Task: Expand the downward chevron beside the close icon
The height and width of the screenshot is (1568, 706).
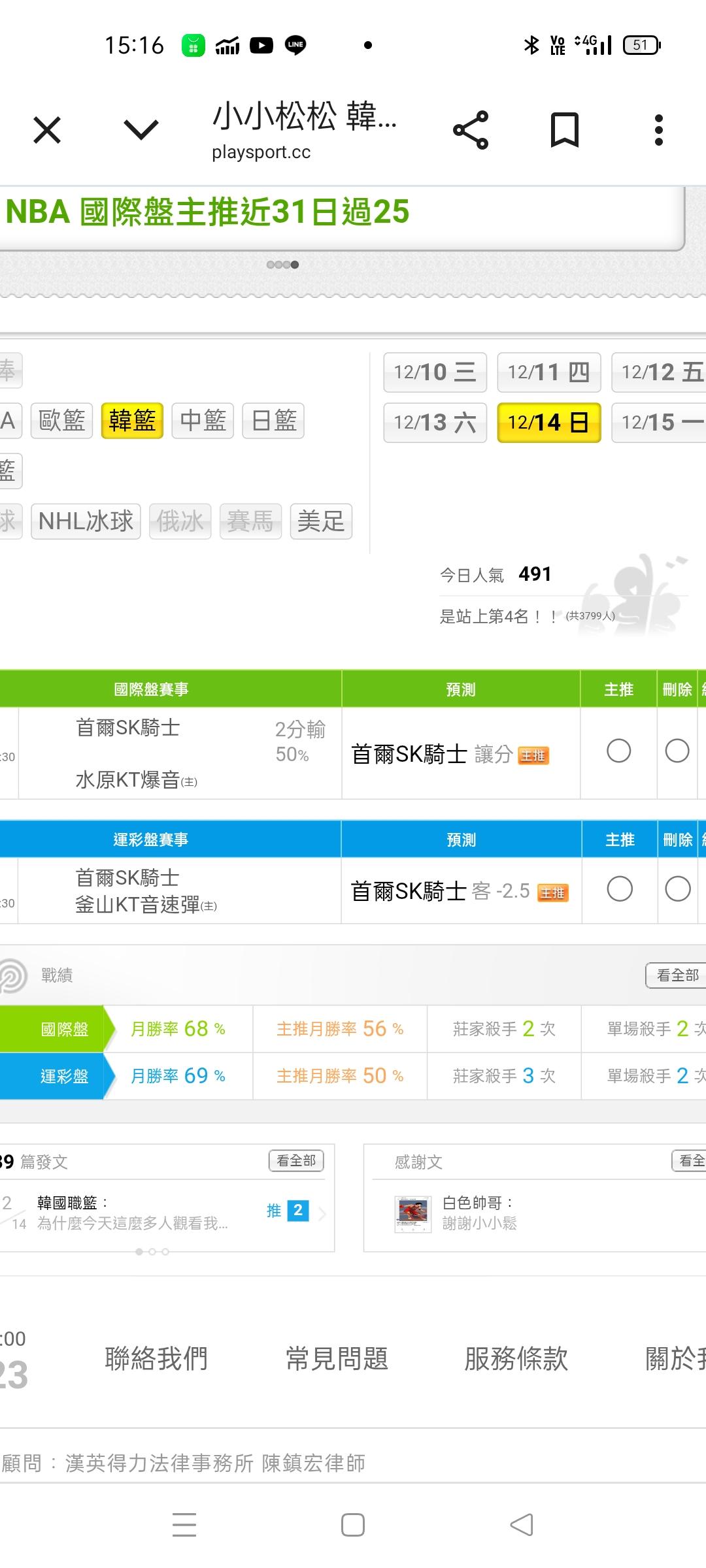Action: coord(141,130)
